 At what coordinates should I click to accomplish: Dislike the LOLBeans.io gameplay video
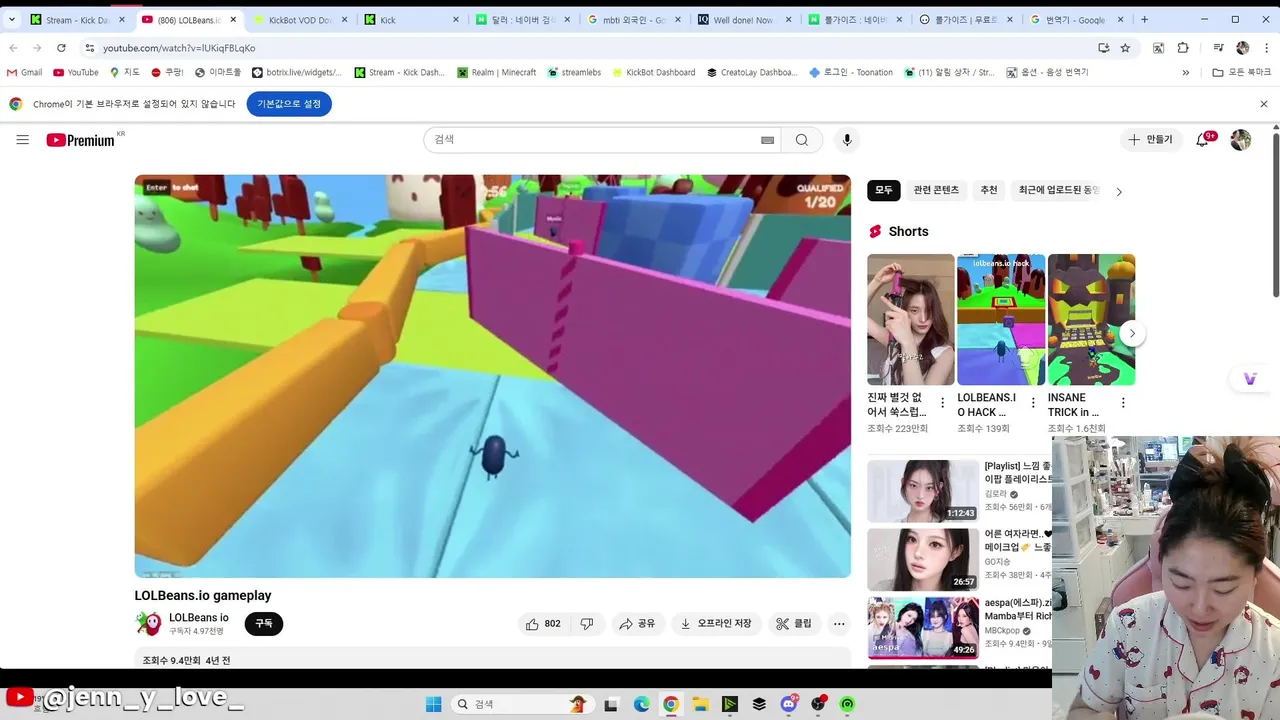[587, 624]
